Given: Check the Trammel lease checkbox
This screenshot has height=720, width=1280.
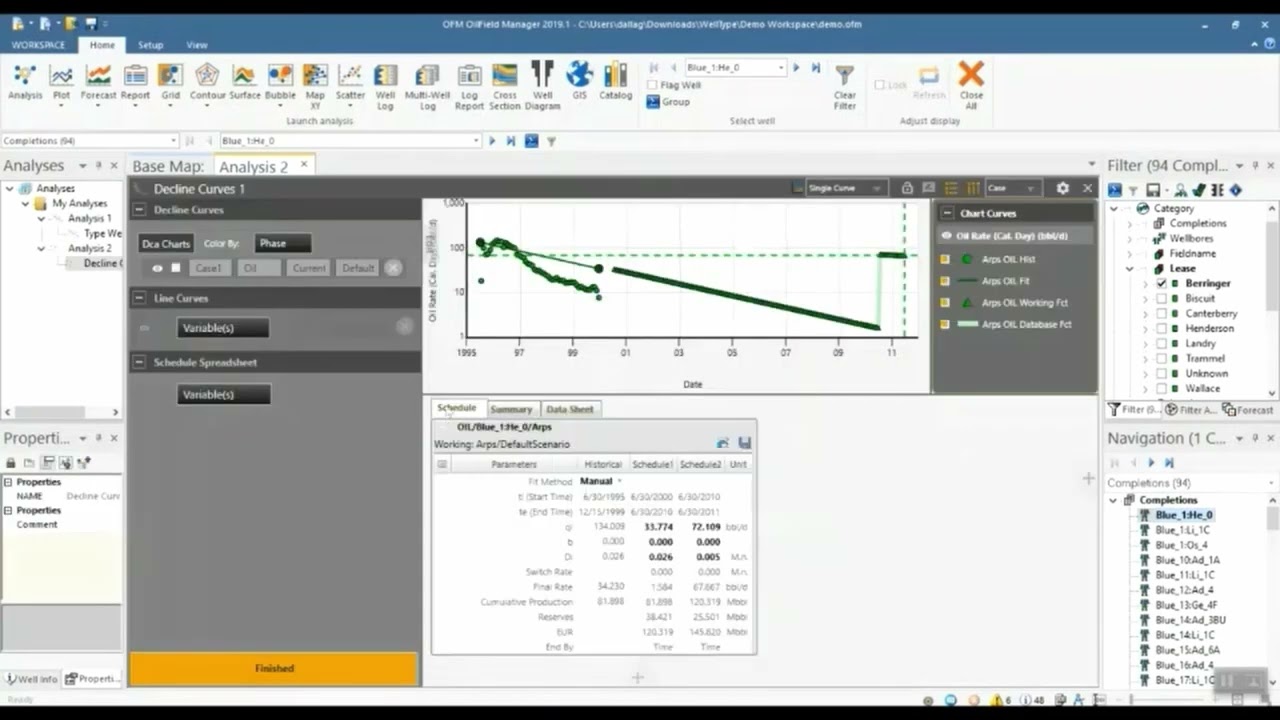Looking at the screenshot, I should click(x=1161, y=358).
